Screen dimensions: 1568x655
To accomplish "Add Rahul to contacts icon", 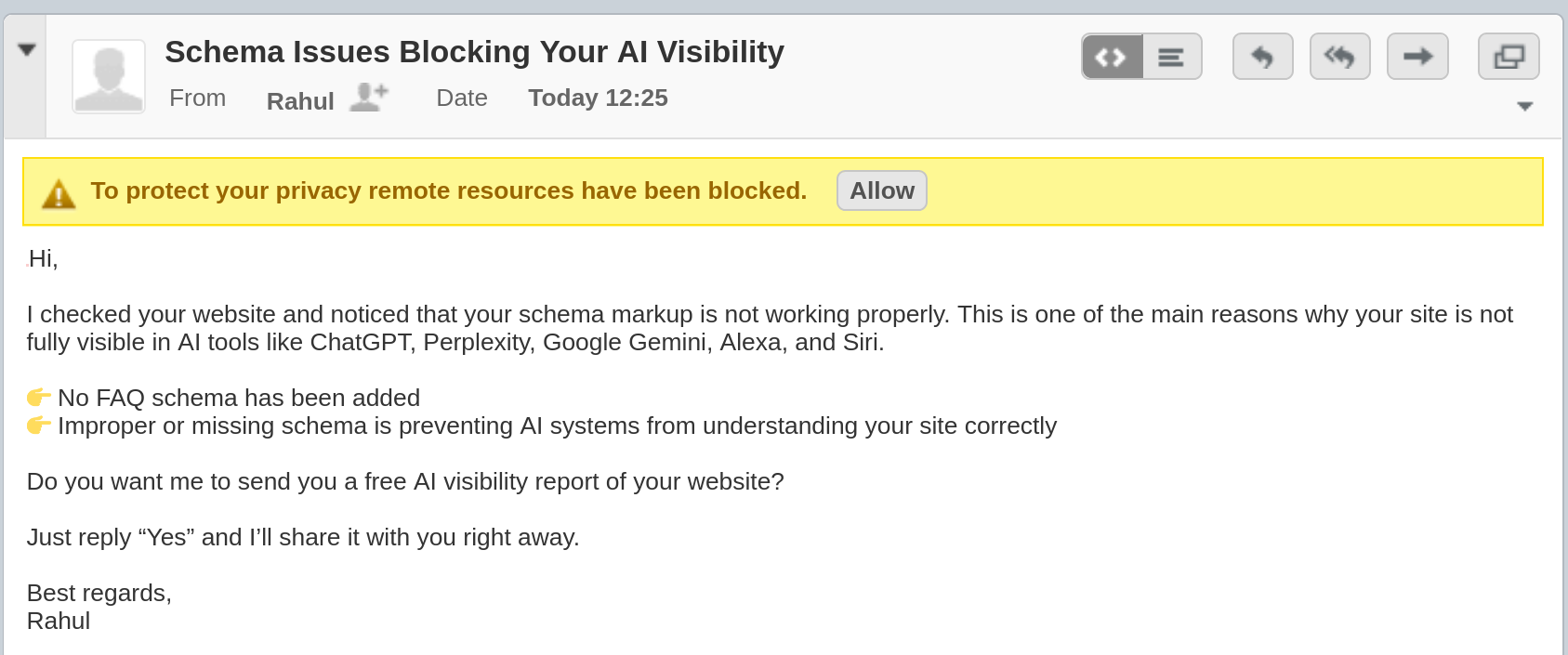I will point(368,97).
